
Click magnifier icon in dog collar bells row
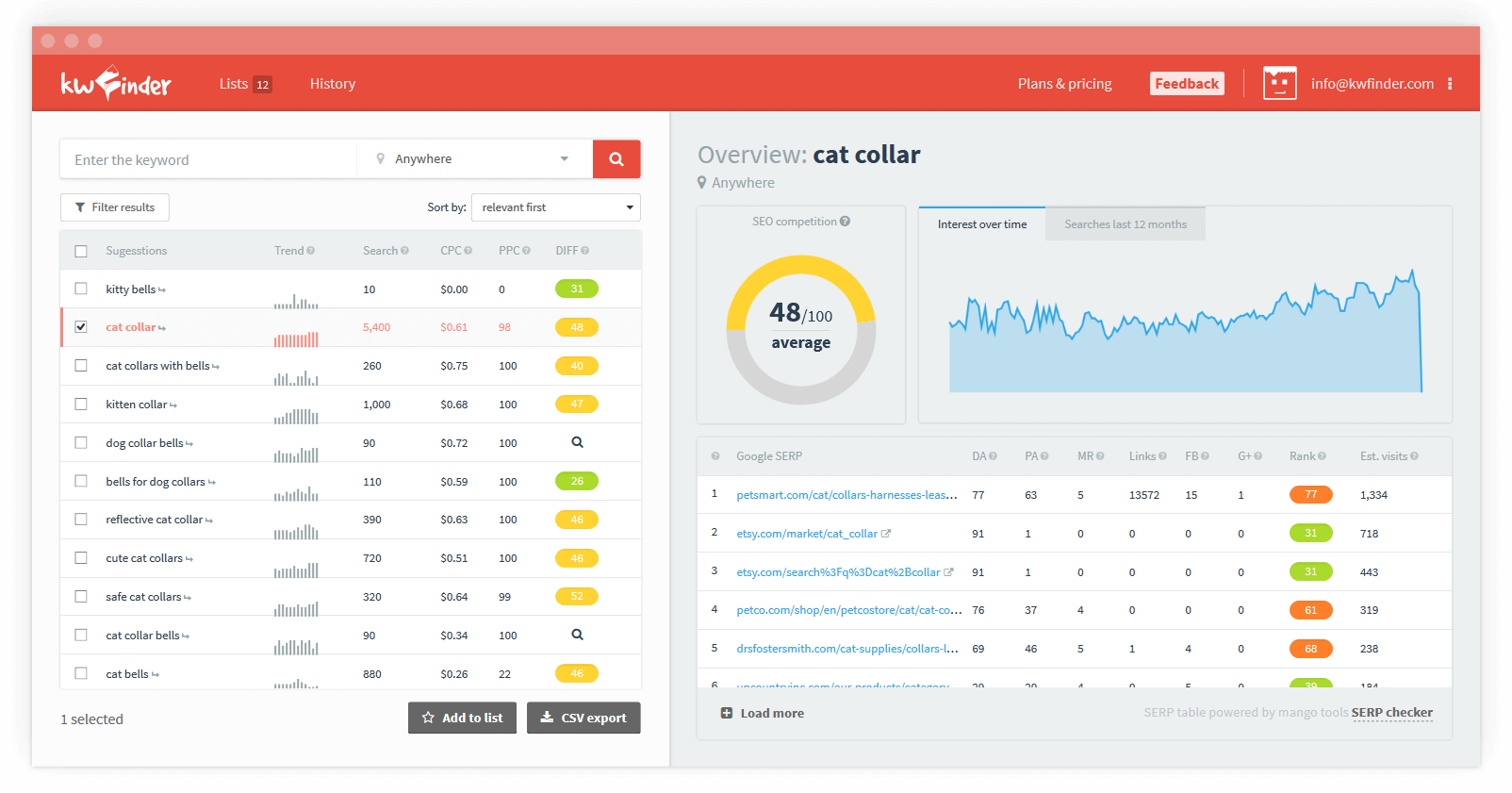pos(577,442)
